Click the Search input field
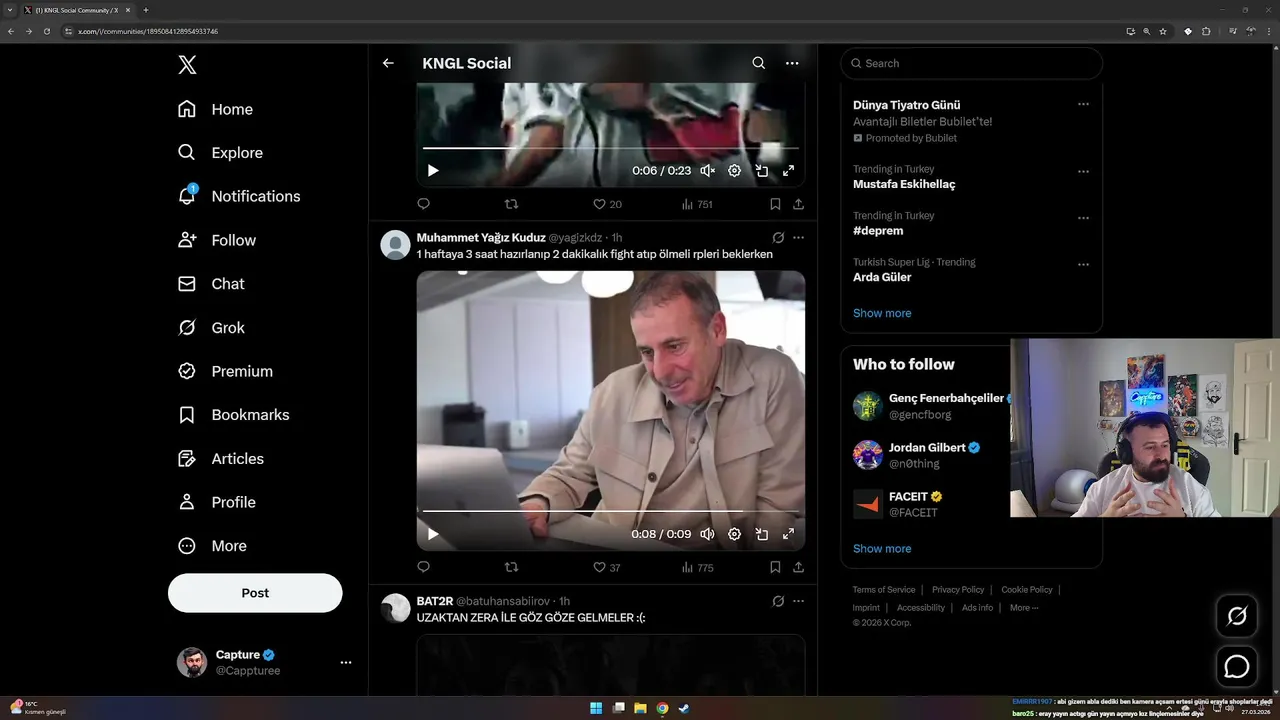1280x720 pixels. (x=971, y=63)
